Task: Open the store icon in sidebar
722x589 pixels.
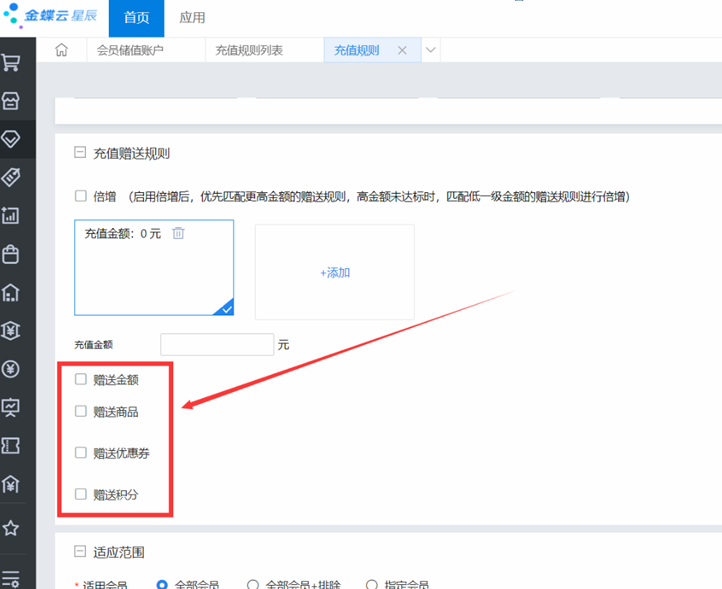Action: pos(11,101)
